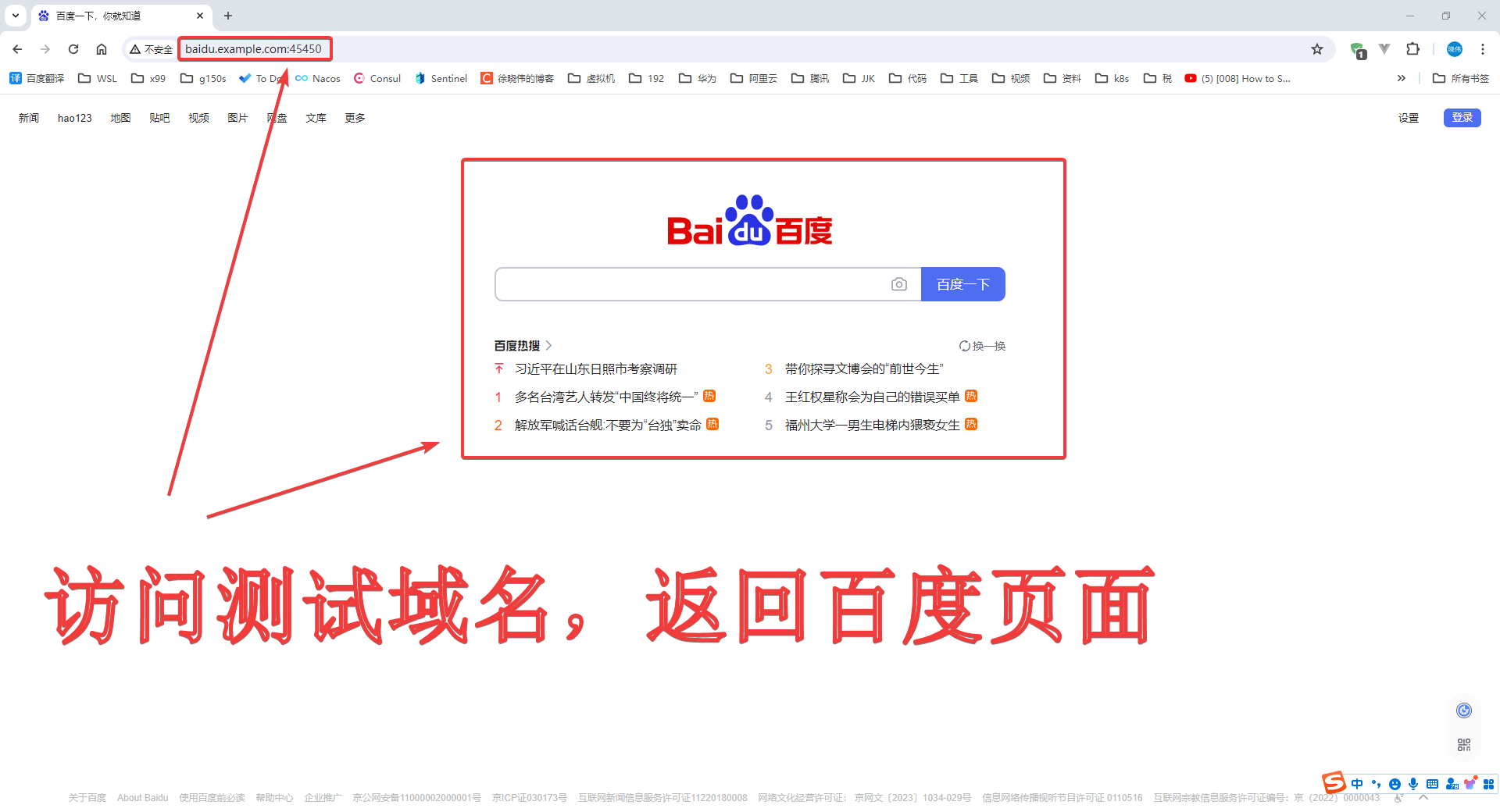This screenshot has height=812, width=1500.
Task: Open the 虚拟机 bookmark folder
Action: 591,78
